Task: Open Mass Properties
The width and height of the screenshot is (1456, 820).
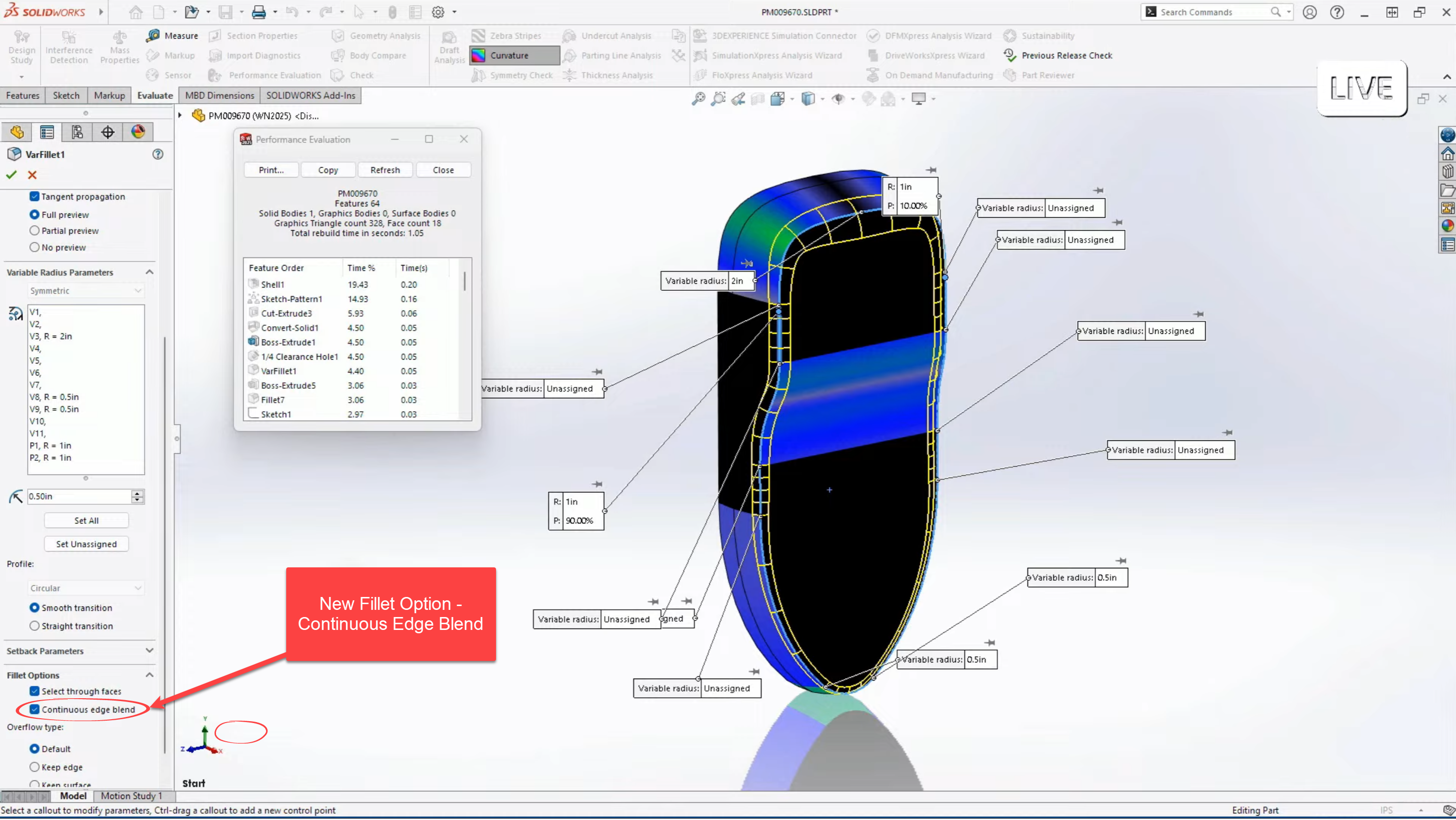Action: pyautogui.click(x=119, y=47)
